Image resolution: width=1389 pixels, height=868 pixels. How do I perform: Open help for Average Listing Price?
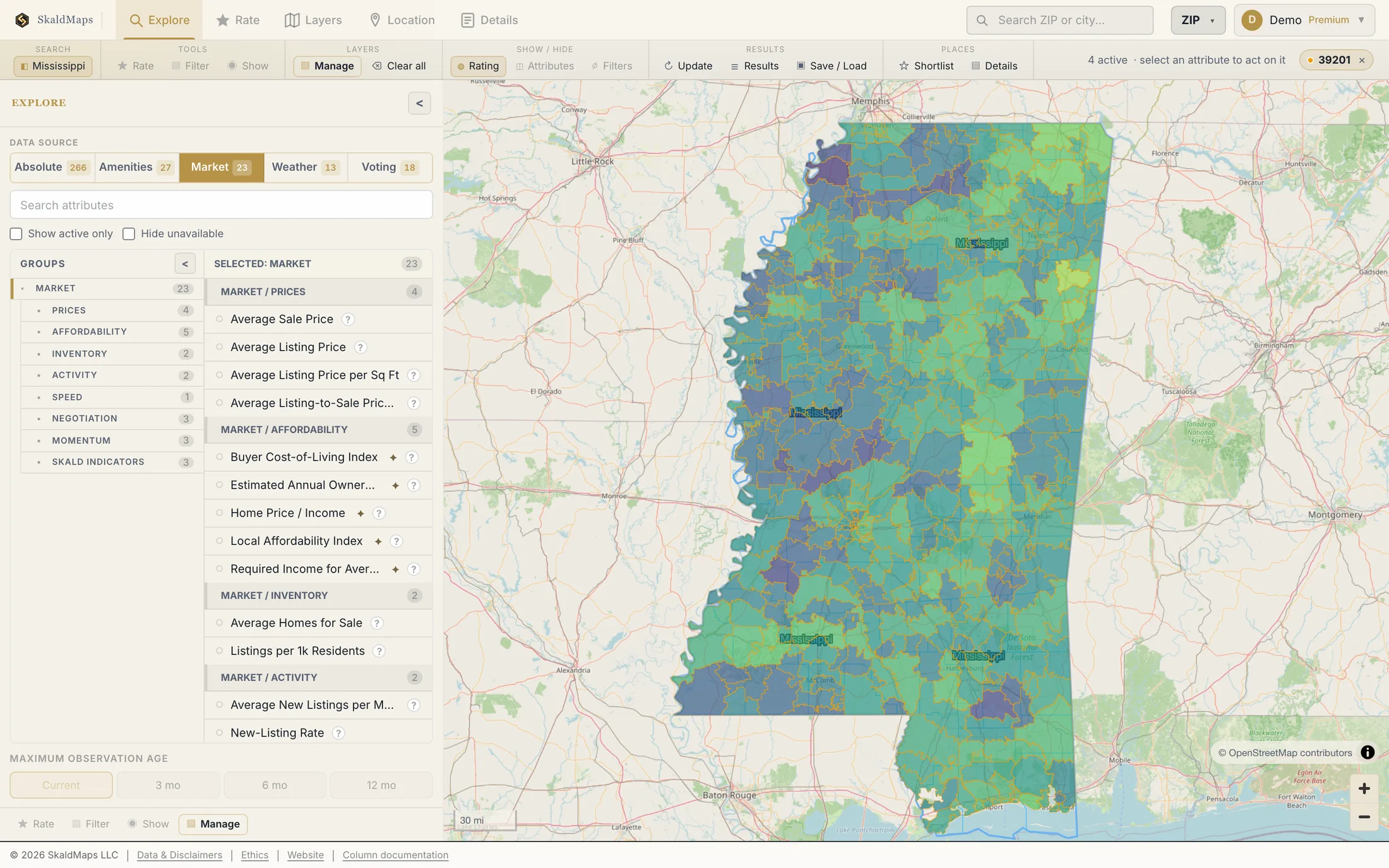click(361, 347)
